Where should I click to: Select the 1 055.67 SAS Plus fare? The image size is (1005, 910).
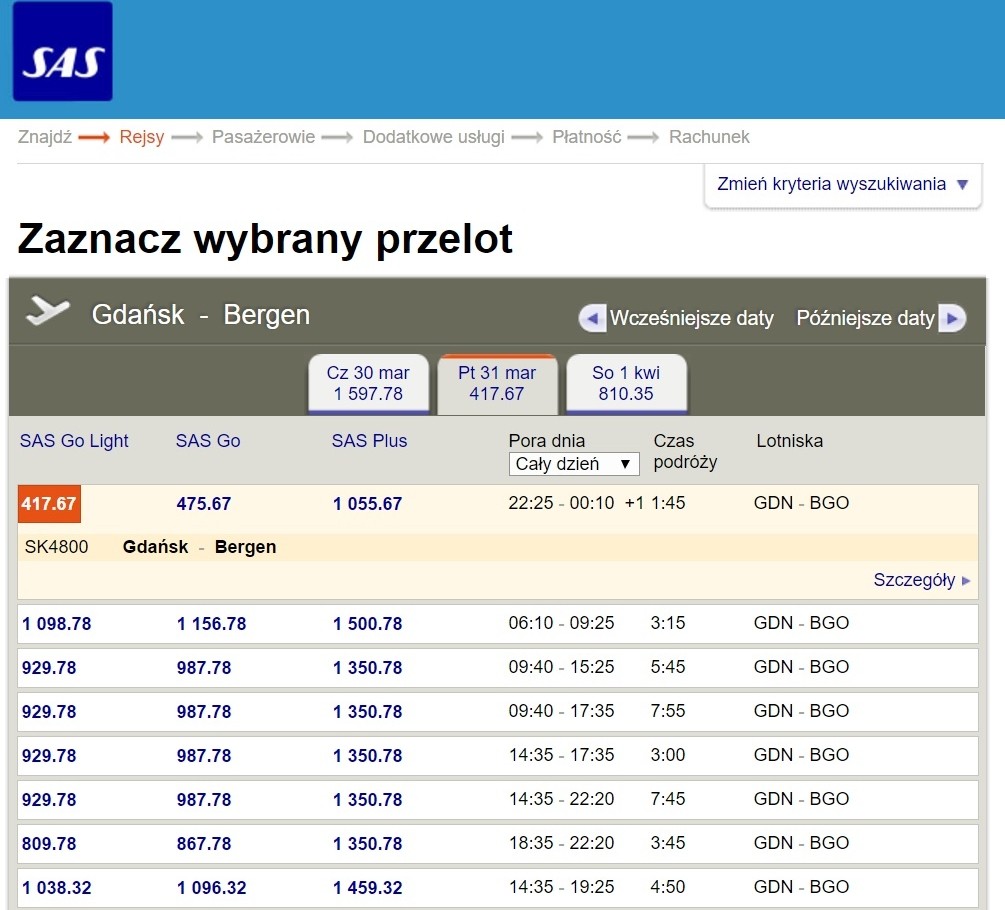point(367,504)
